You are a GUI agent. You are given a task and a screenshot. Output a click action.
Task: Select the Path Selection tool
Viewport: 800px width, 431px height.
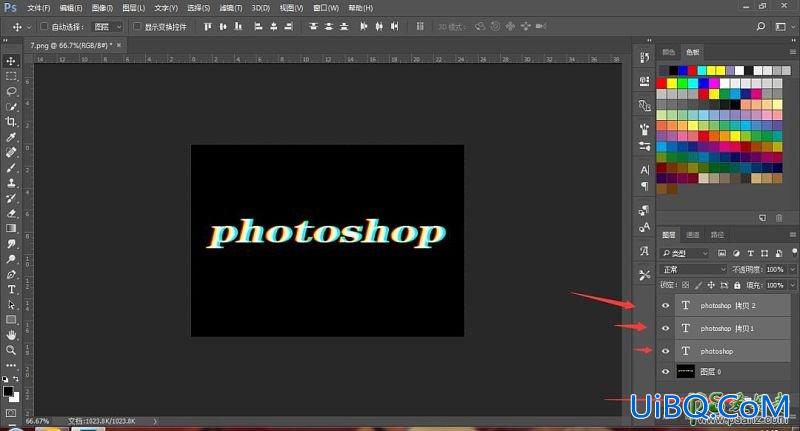point(11,305)
